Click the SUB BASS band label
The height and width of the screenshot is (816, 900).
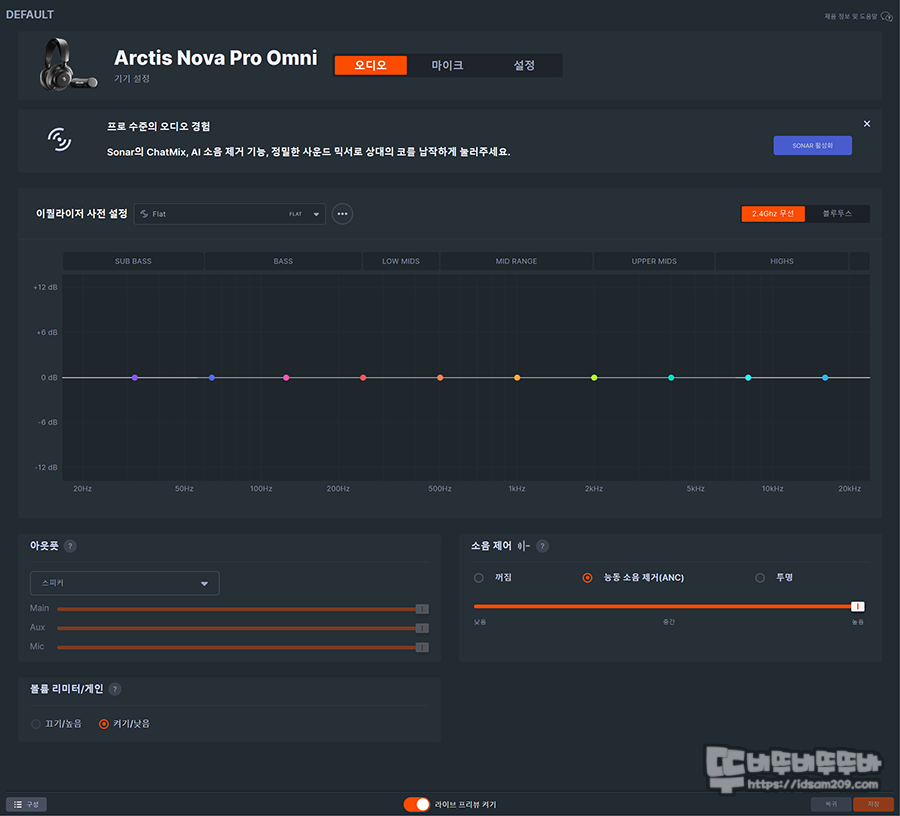[133, 261]
